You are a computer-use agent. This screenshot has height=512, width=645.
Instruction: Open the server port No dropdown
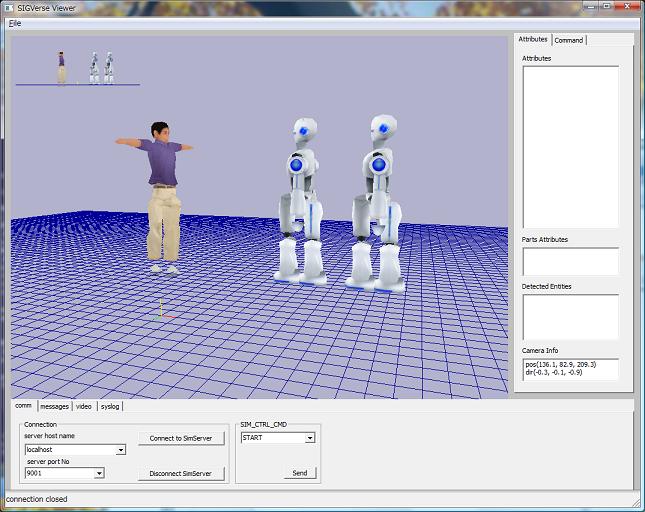(x=99, y=473)
